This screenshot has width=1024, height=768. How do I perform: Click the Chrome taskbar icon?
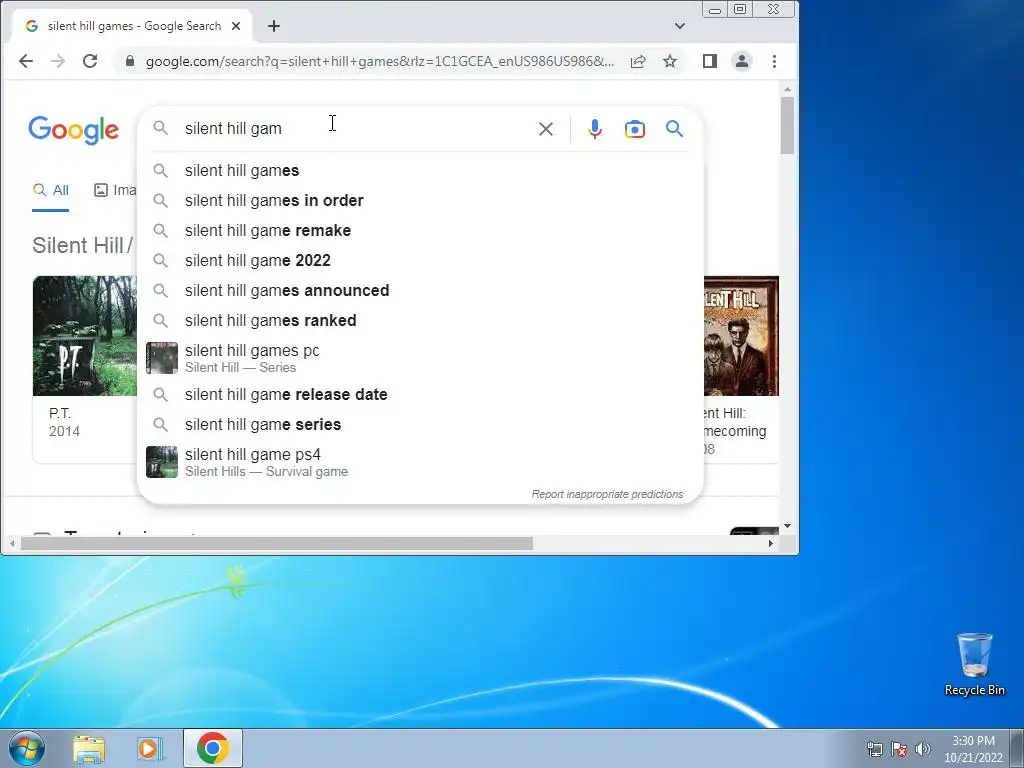[213, 748]
